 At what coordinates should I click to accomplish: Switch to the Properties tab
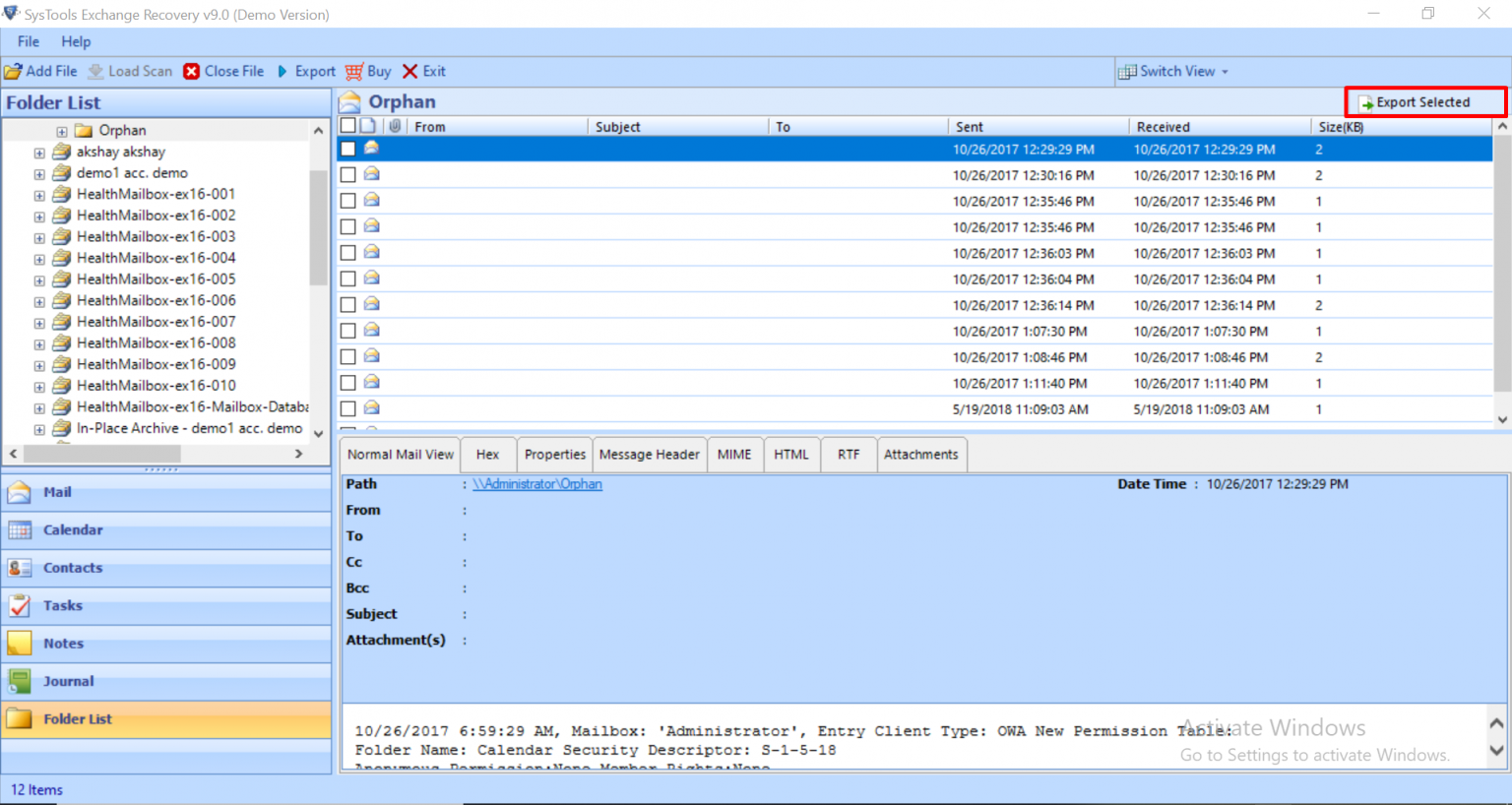tap(555, 455)
